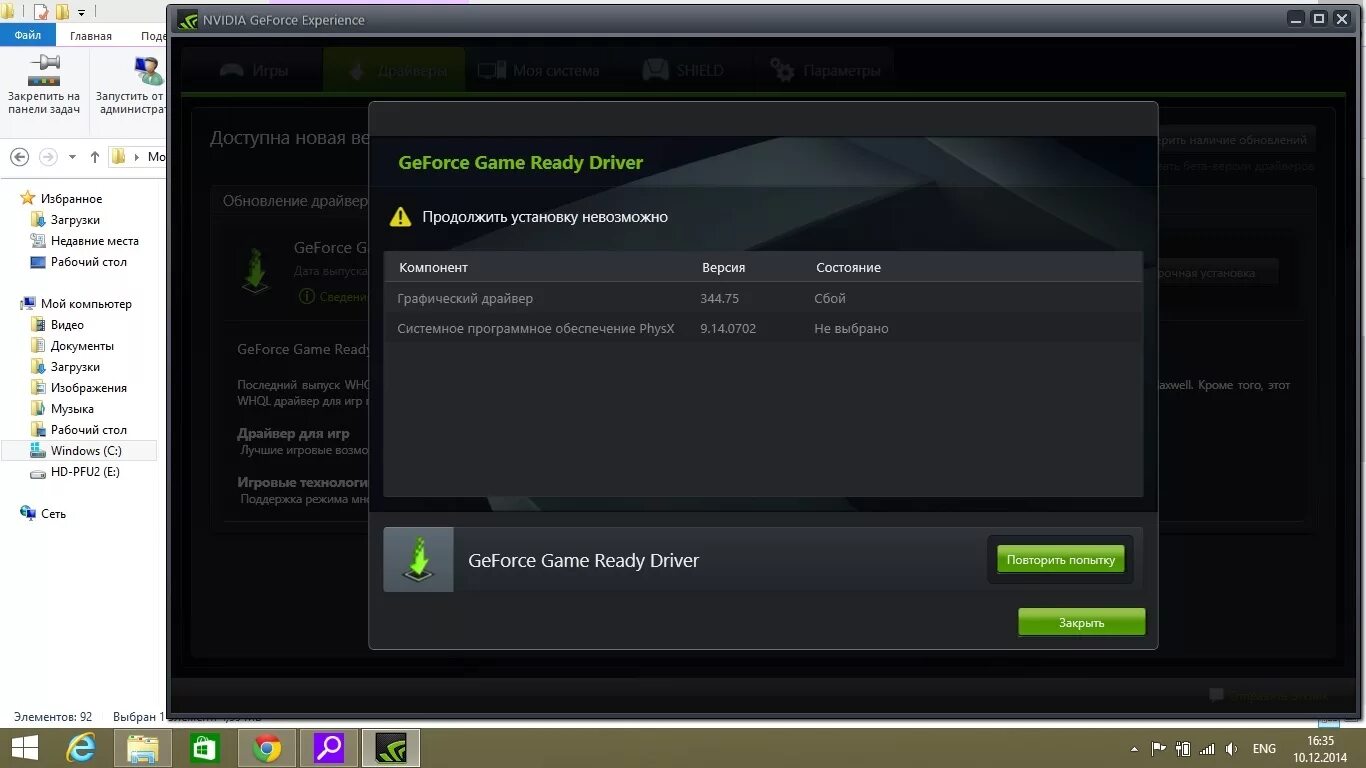Click the Не выбрано status cell
Viewport: 1366px width, 768px height.
(851, 328)
